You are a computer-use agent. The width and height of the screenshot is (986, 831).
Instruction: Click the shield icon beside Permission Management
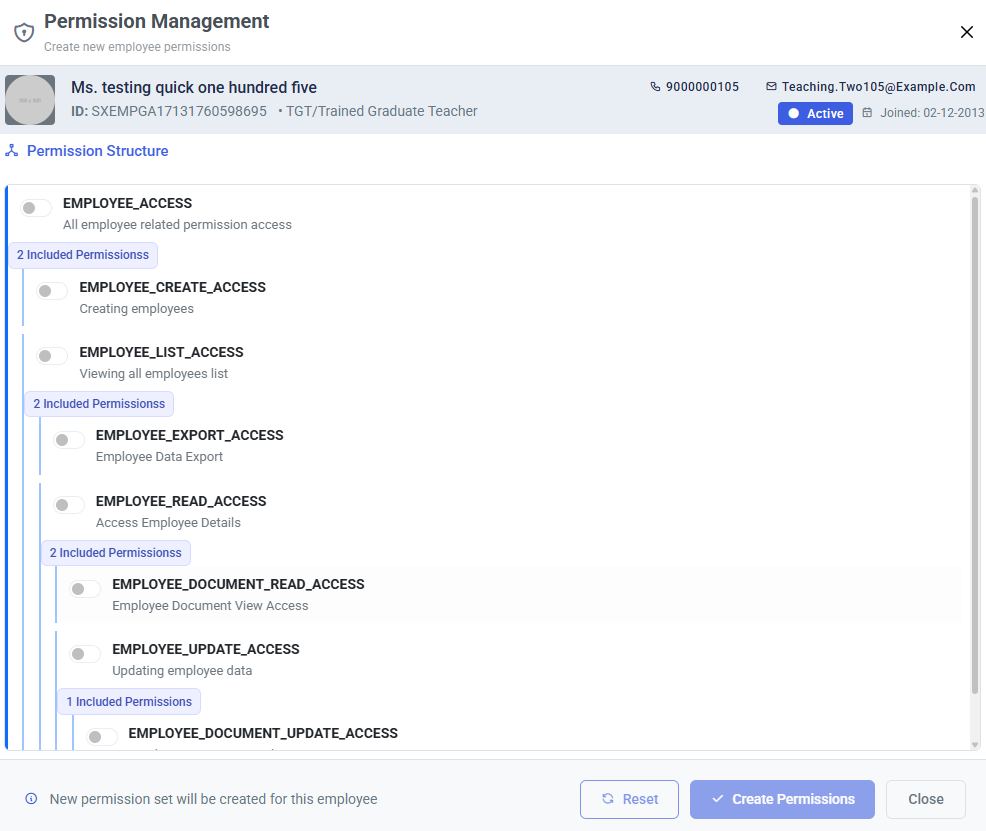(x=24, y=32)
